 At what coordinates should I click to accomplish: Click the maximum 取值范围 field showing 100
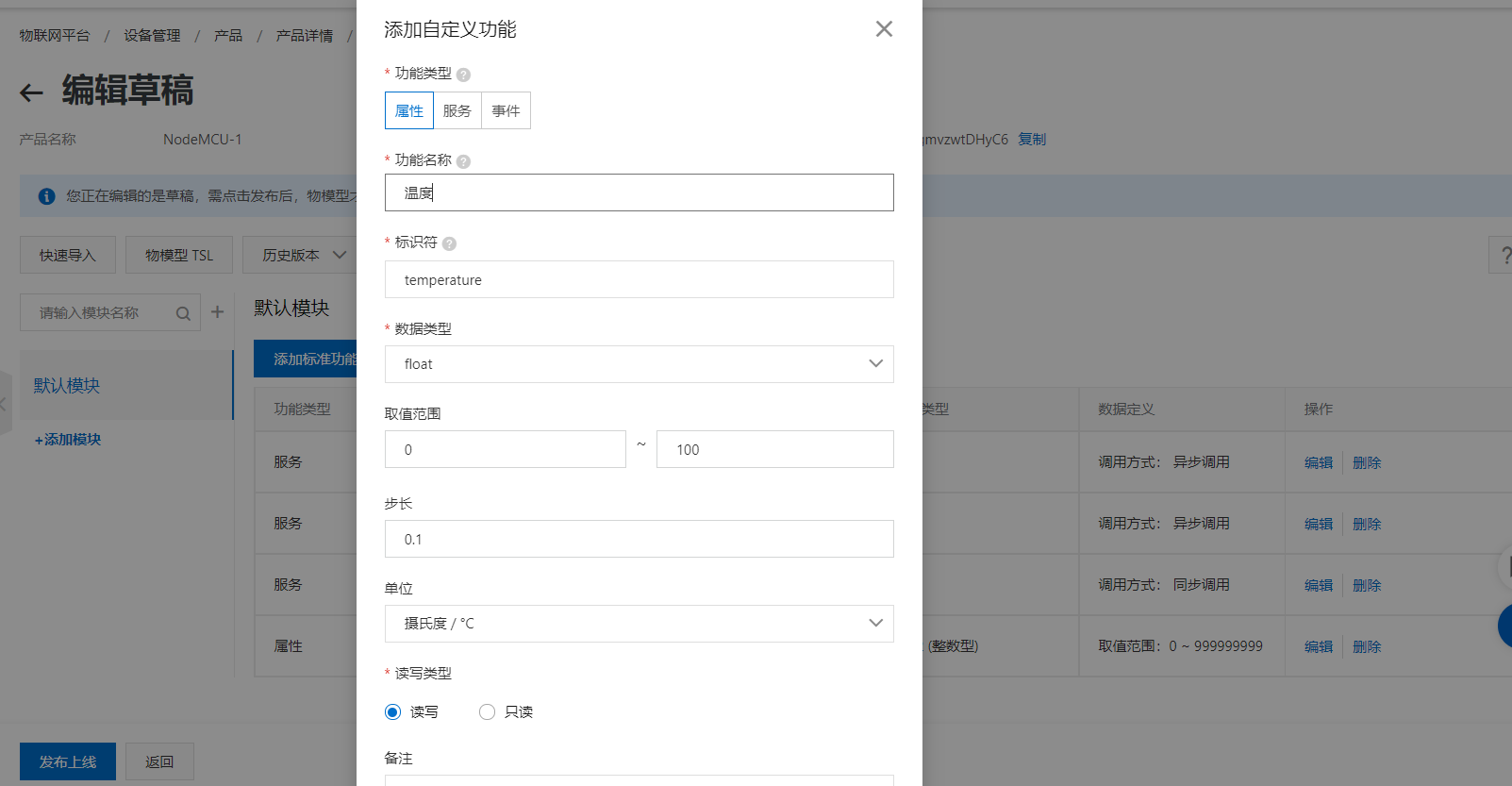pyautogui.click(x=775, y=449)
